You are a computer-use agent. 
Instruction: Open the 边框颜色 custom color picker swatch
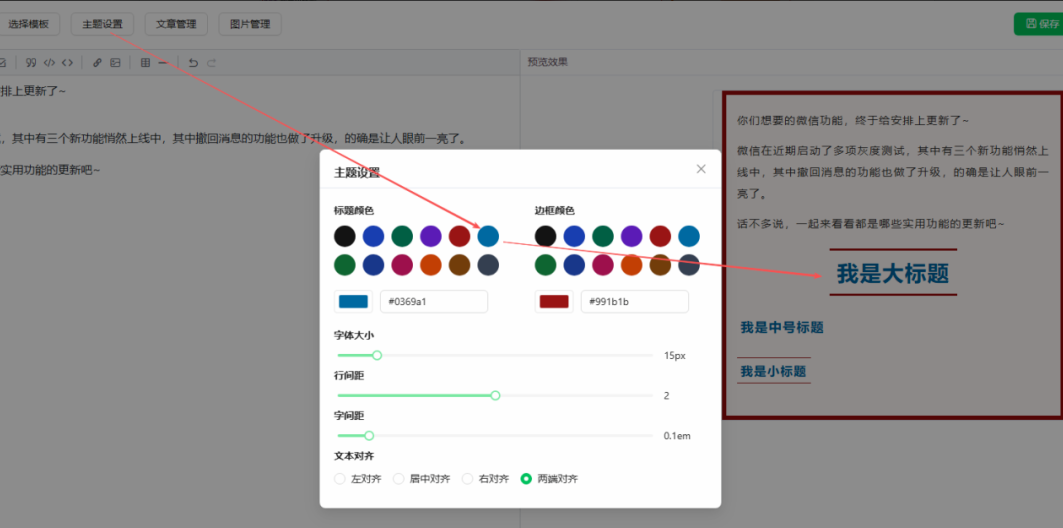[554, 301]
